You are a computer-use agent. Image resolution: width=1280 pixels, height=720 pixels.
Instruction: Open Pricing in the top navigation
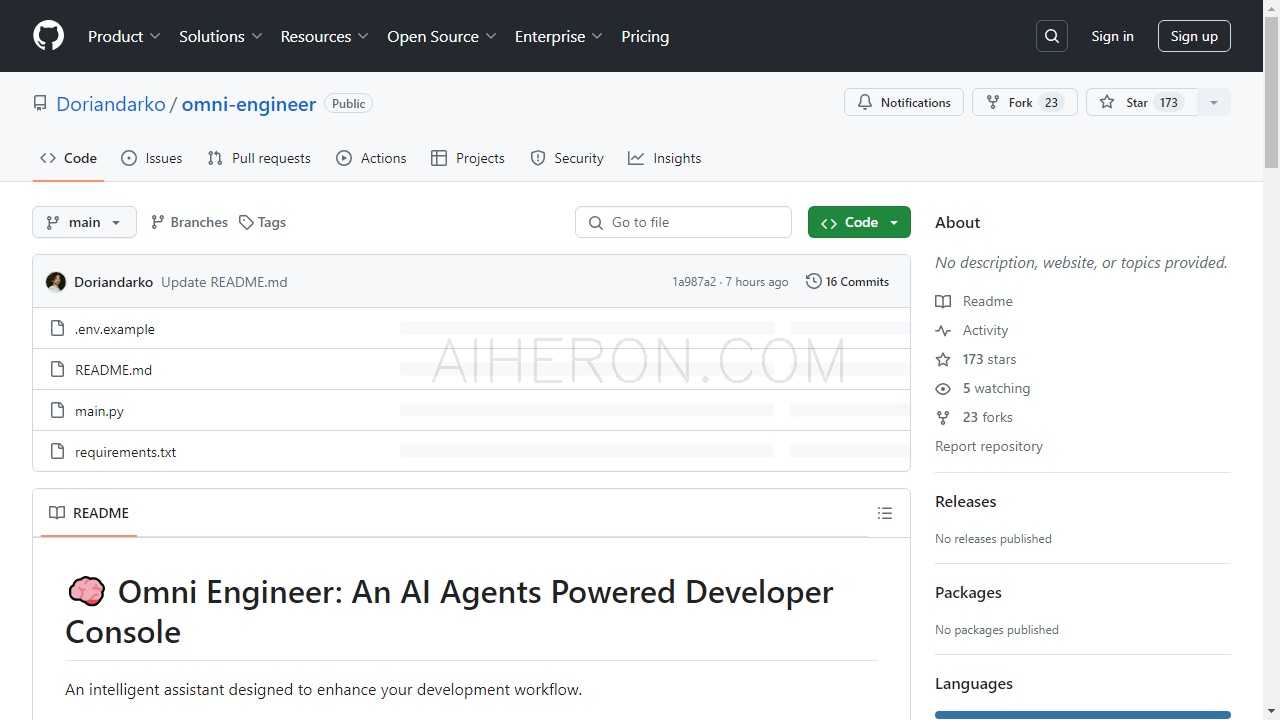pyautogui.click(x=645, y=36)
